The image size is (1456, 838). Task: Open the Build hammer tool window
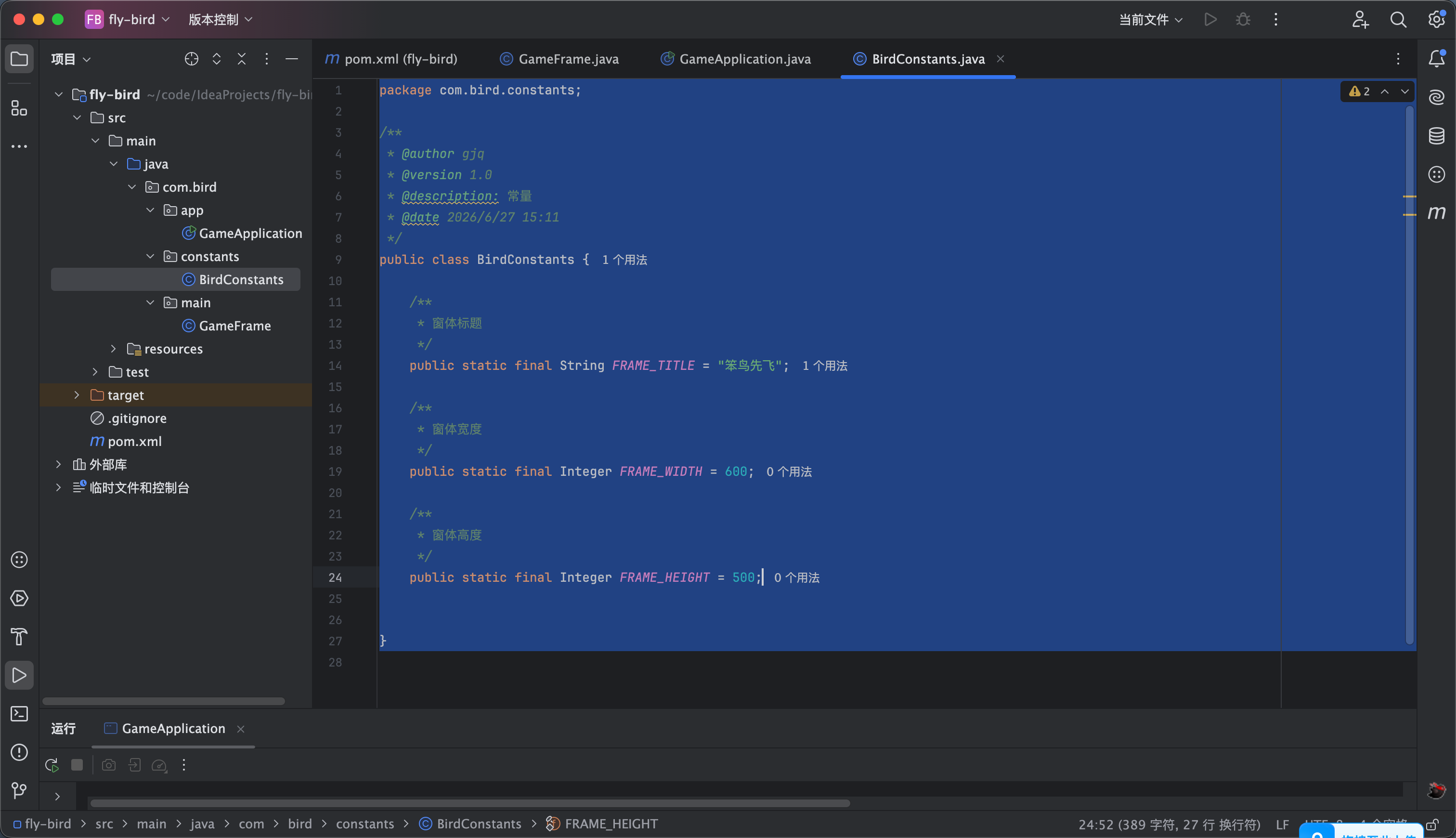click(19, 637)
